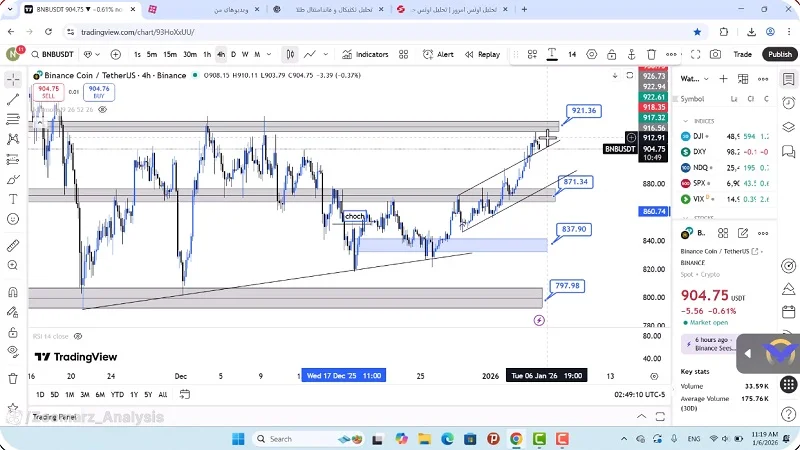This screenshot has width=800, height=450.
Task: Click the 904.76 BUY button
Action: click(98, 92)
